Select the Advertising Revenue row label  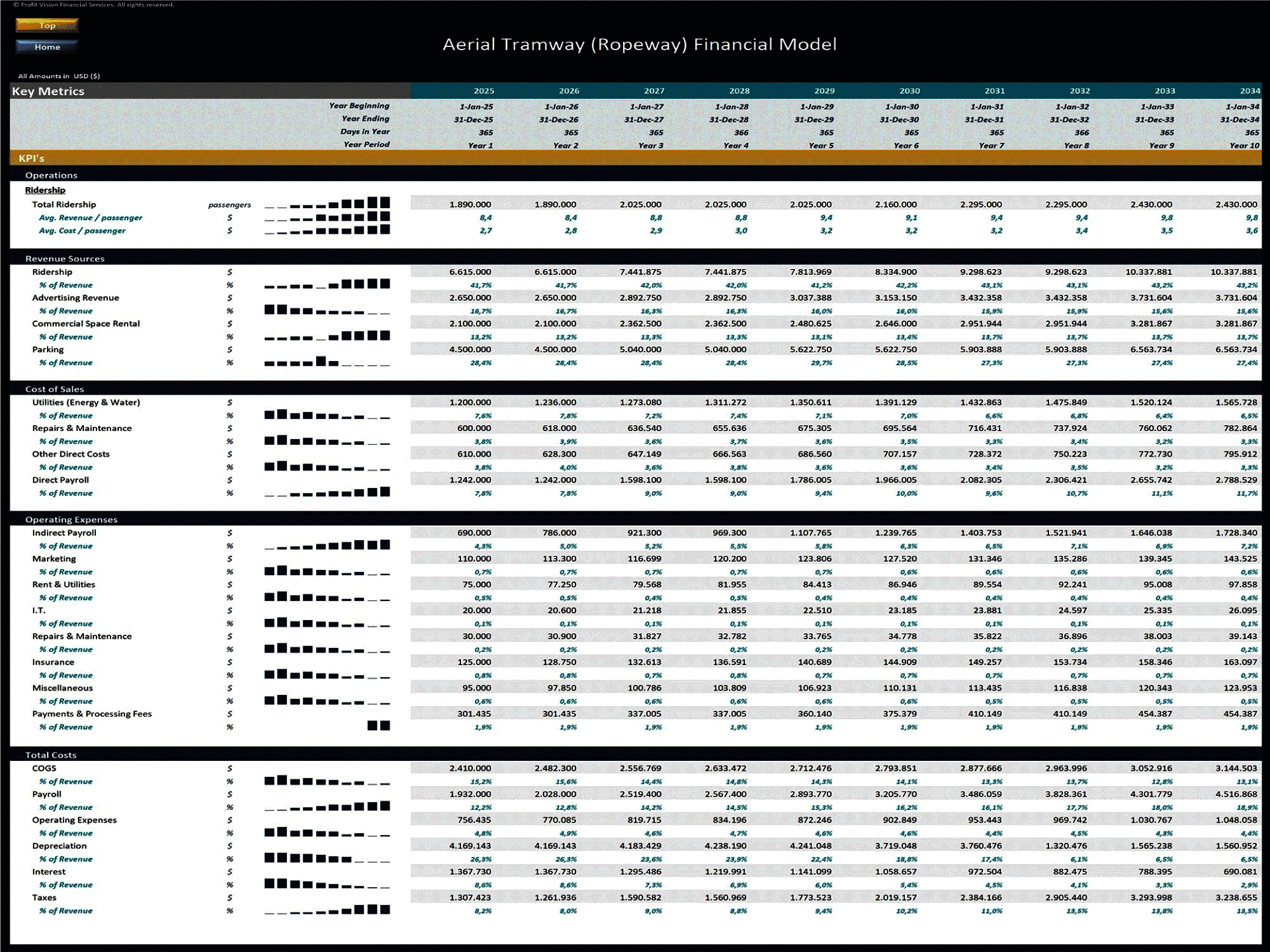pos(75,297)
